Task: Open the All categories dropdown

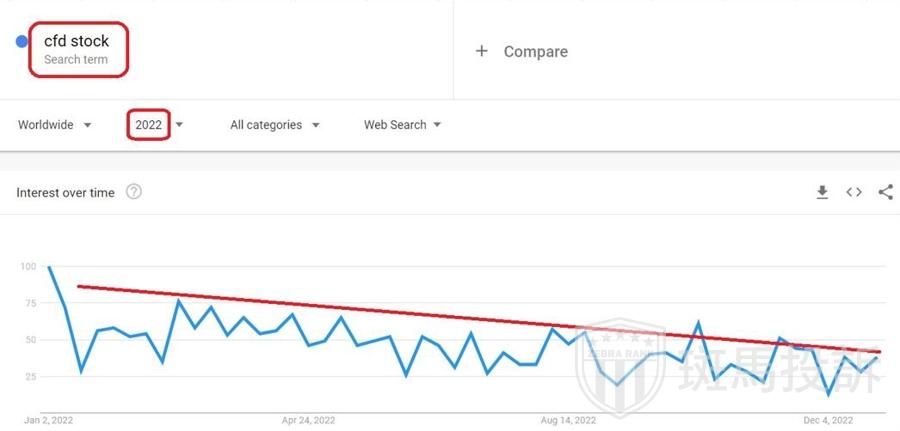Action: click(x=274, y=125)
